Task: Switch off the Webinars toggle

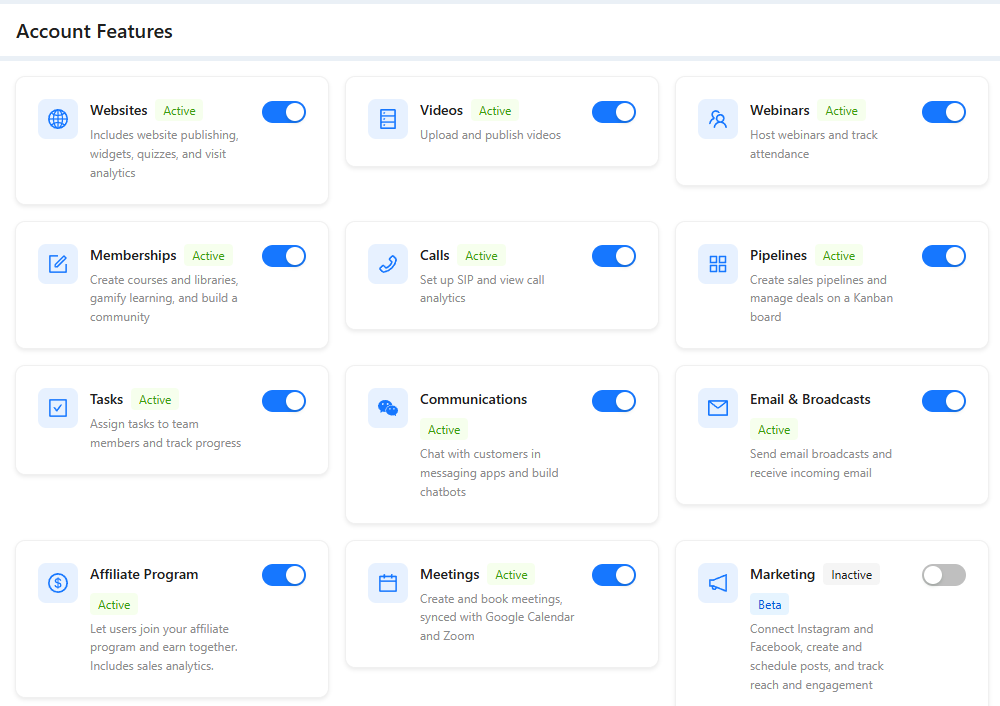Action: click(x=944, y=112)
